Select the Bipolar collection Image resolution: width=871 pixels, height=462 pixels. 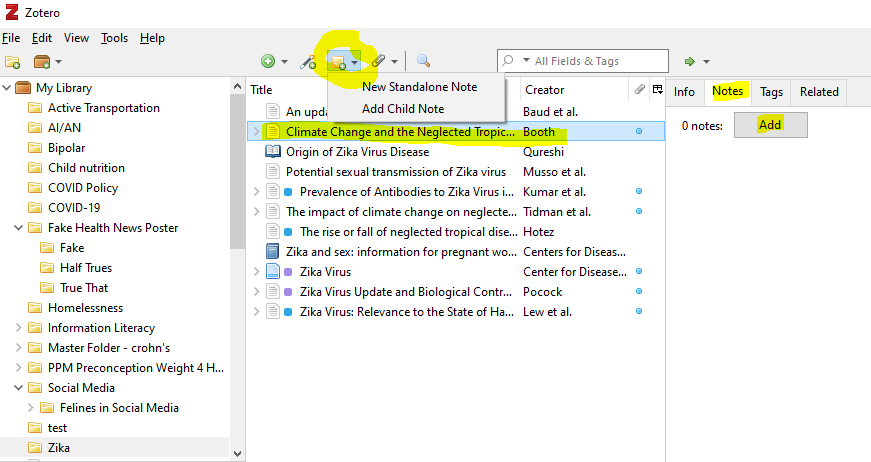(66, 148)
